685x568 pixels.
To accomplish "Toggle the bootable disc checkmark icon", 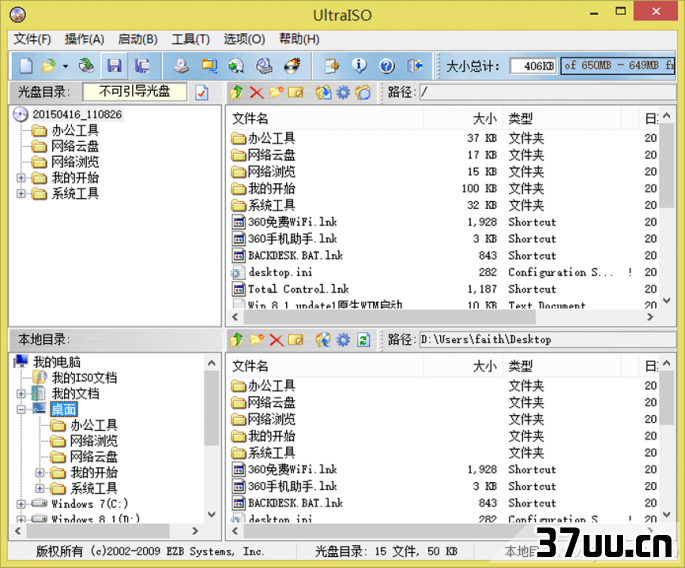I will [202, 92].
